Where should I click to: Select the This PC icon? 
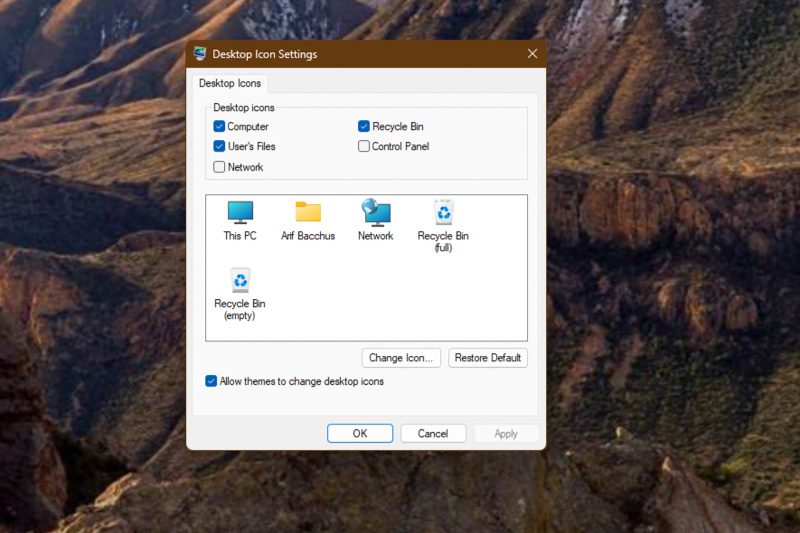point(240,220)
